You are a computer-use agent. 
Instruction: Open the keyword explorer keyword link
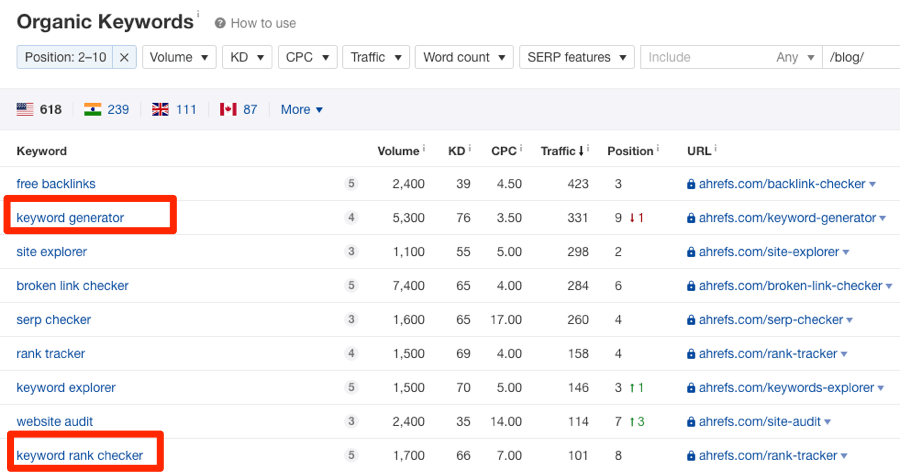(66, 387)
